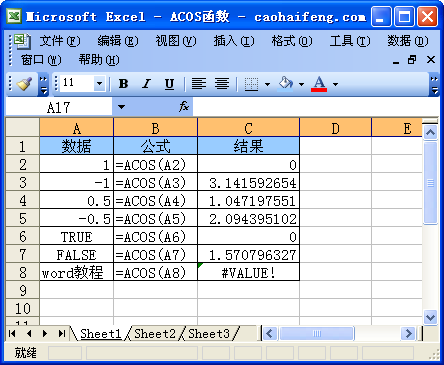
Task: Select column C header
Action: coord(248,128)
